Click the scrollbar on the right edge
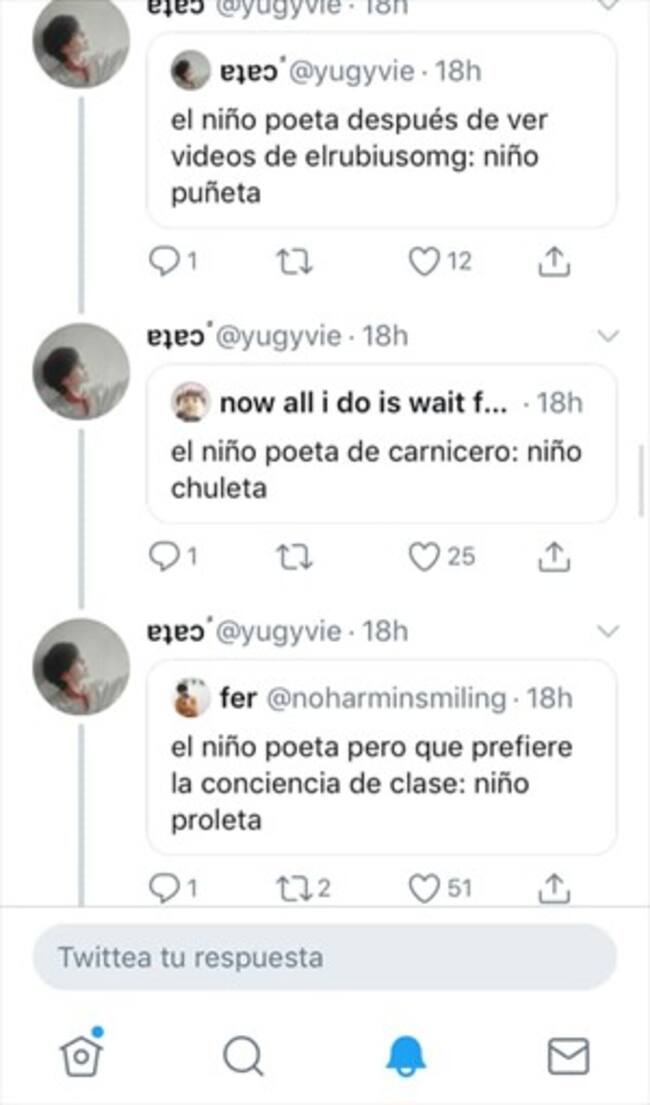Image resolution: width=650 pixels, height=1105 pixels. 642,480
